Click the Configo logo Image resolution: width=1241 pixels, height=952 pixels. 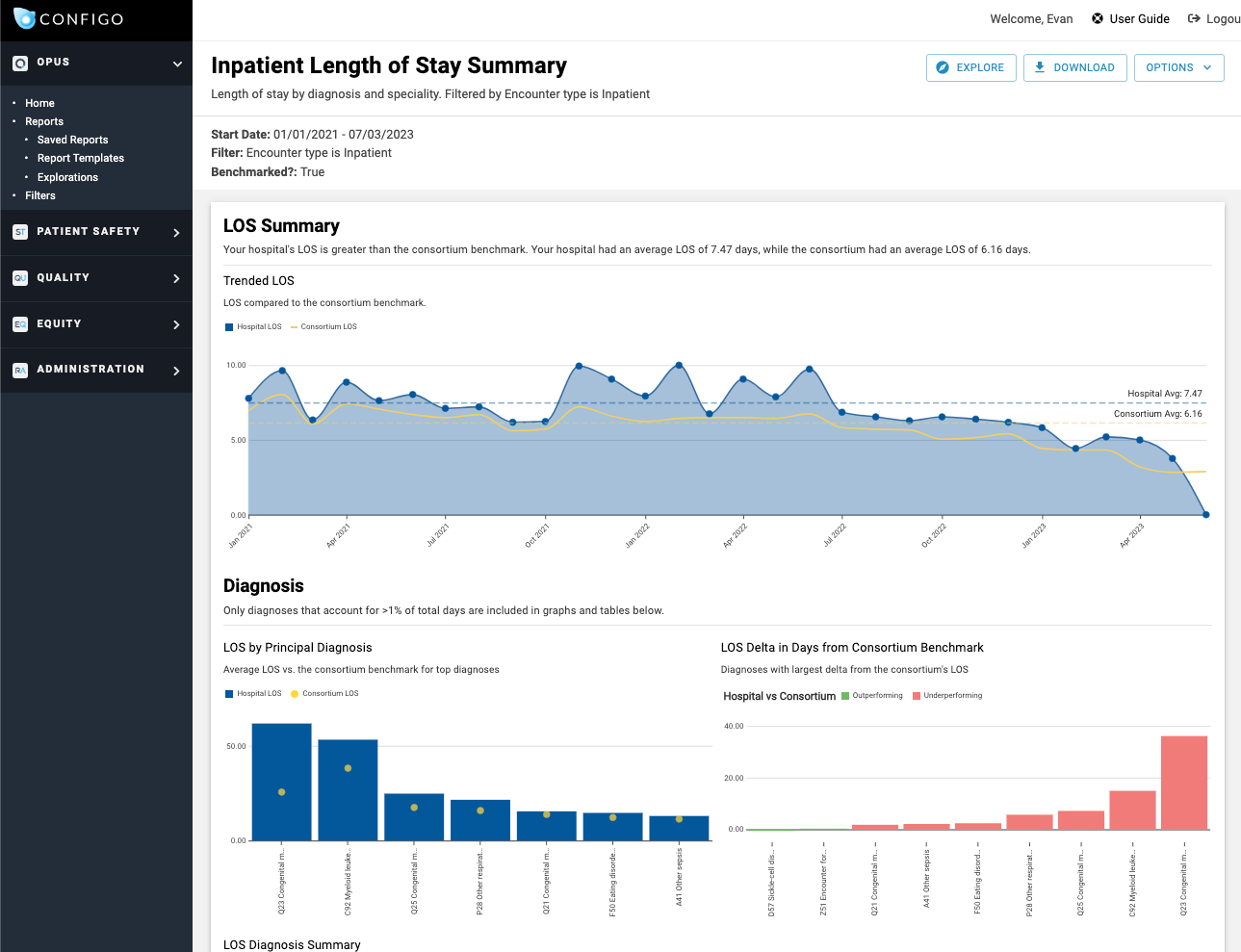(68, 18)
